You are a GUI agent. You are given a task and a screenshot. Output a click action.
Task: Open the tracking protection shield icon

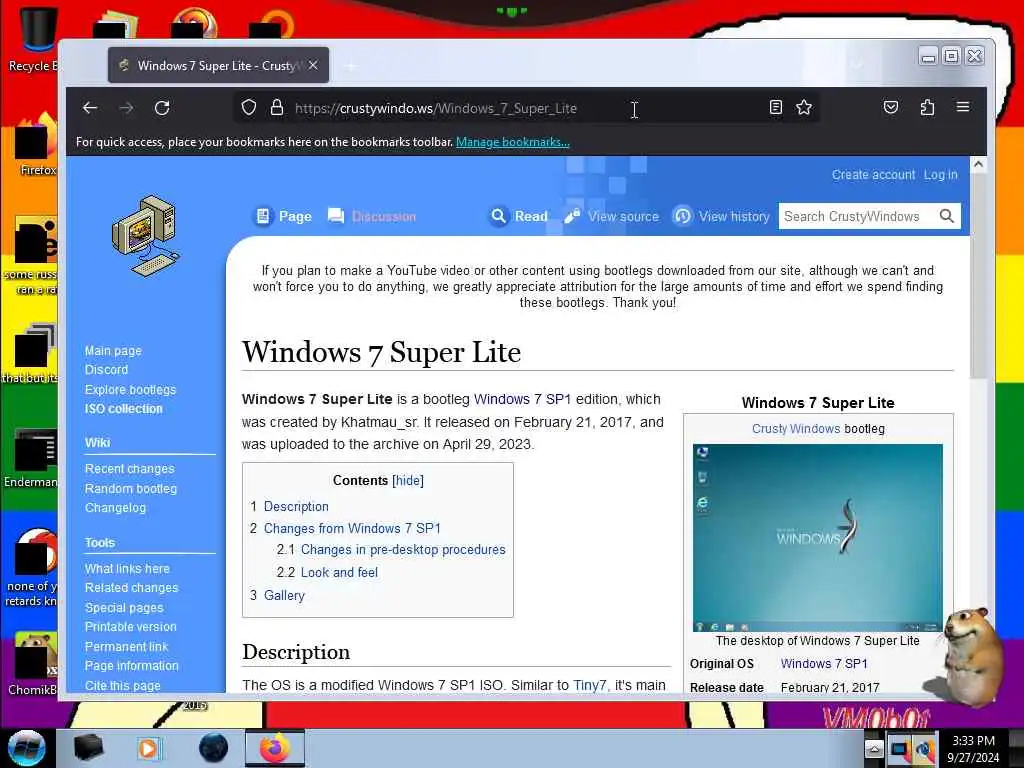click(249, 108)
